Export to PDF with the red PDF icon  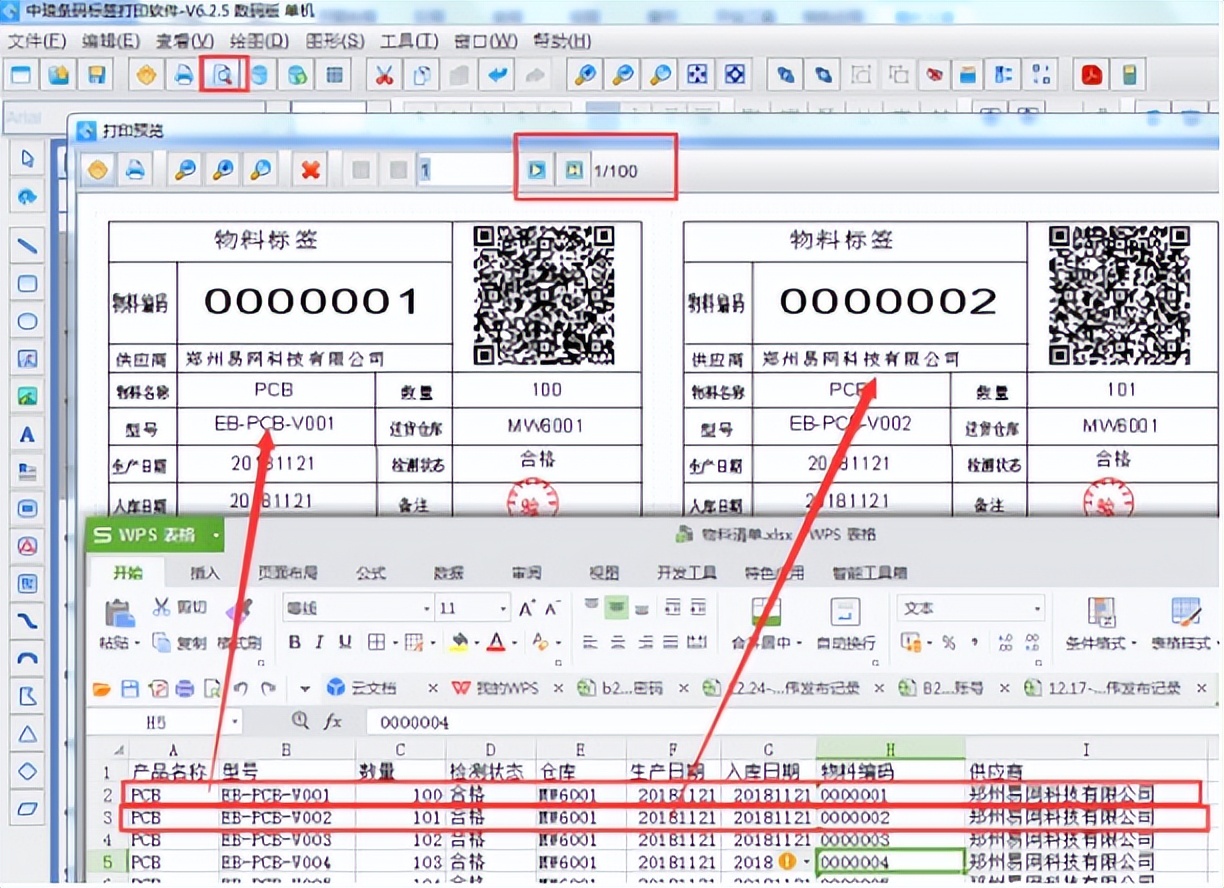tap(1092, 75)
